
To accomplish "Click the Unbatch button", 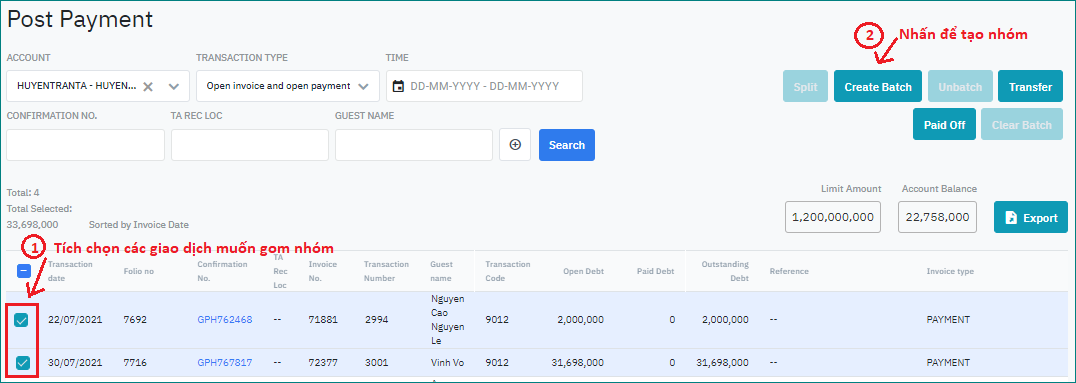I will tap(960, 86).
